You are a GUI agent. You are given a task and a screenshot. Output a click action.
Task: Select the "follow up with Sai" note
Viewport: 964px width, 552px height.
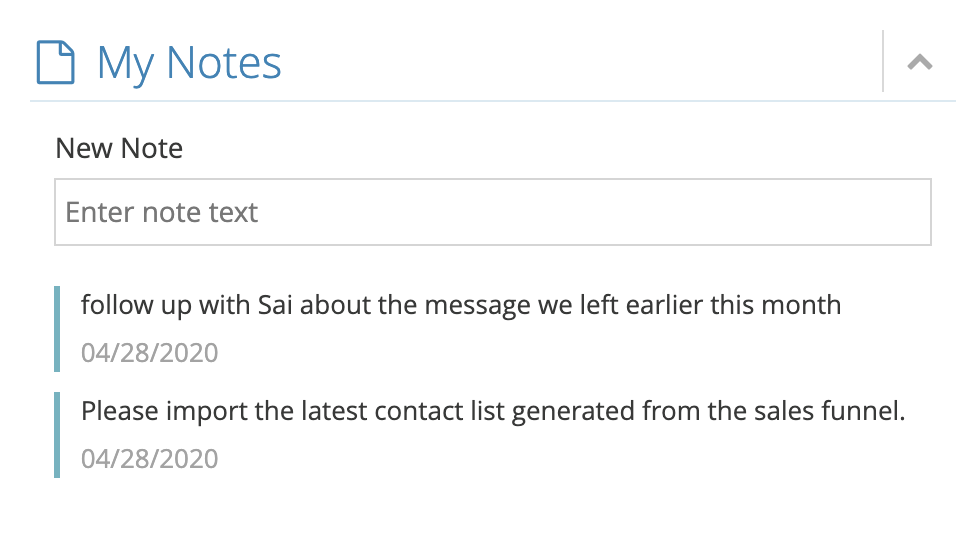tap(460, 304)
